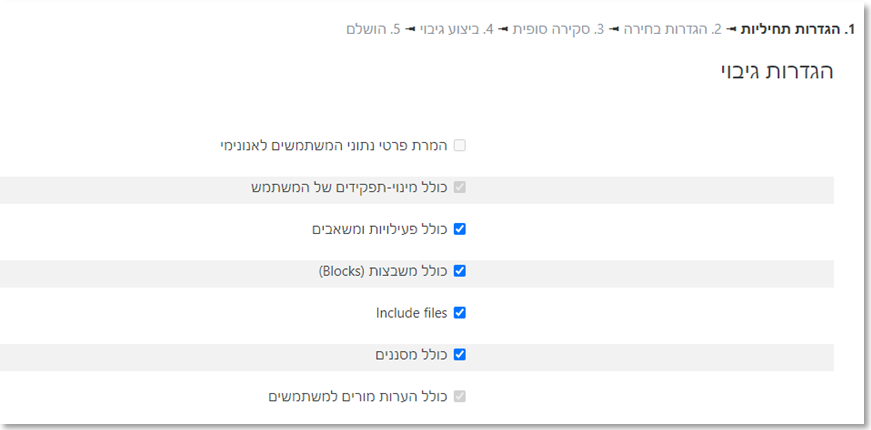Image resolution: width=871 pixels, height=430 pixels.
Task: Click the 'הגדרות גיבוי' page heading
Action: pyautogui.click(x=777, y=72)
